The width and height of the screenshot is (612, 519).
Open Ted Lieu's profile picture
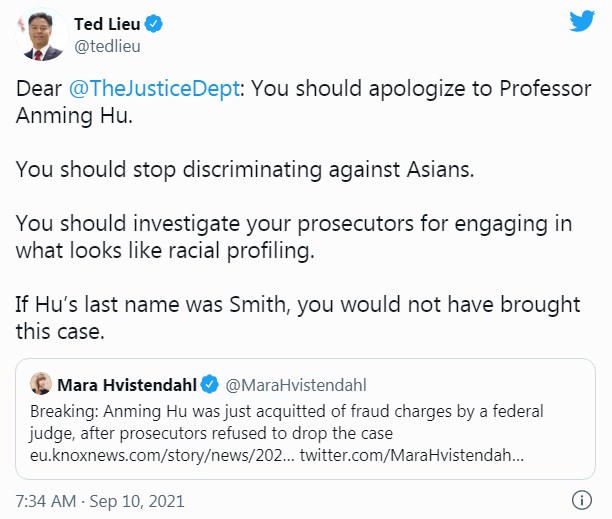pos(41,35)
